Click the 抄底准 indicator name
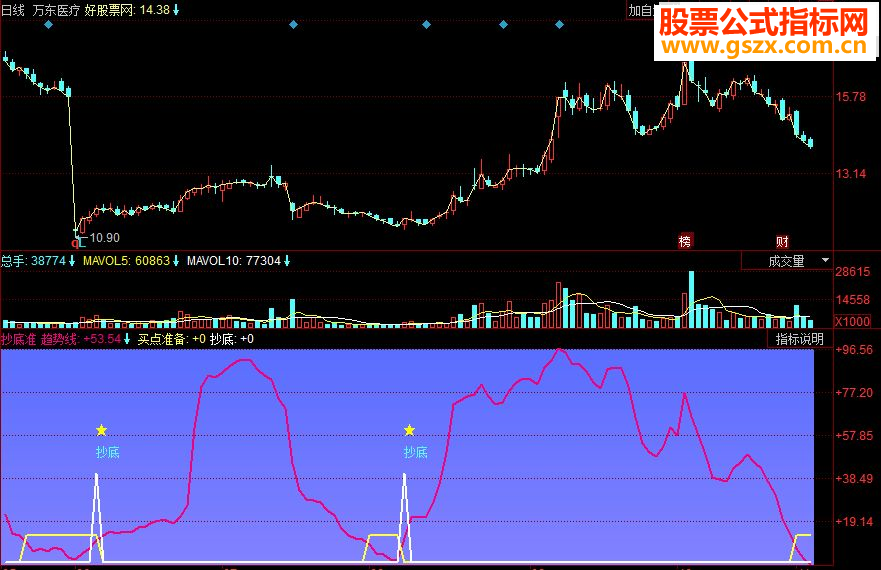This screenshot has width=881, height=570. [x=19, y=339]
